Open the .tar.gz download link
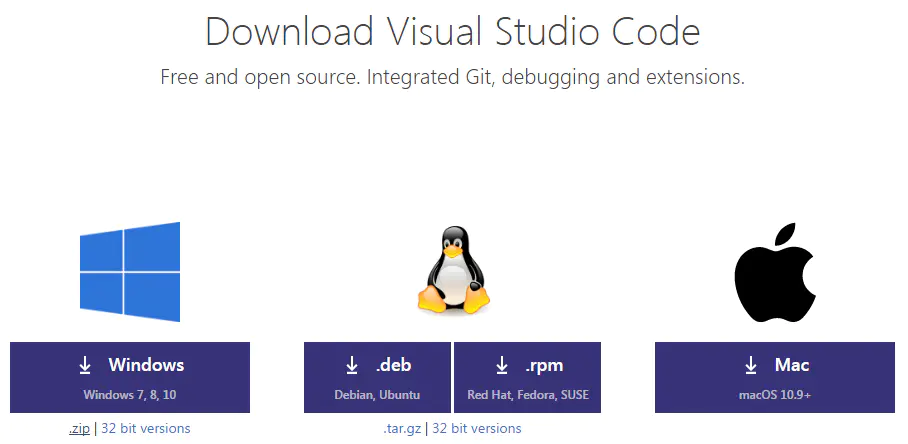 (402, 429)
